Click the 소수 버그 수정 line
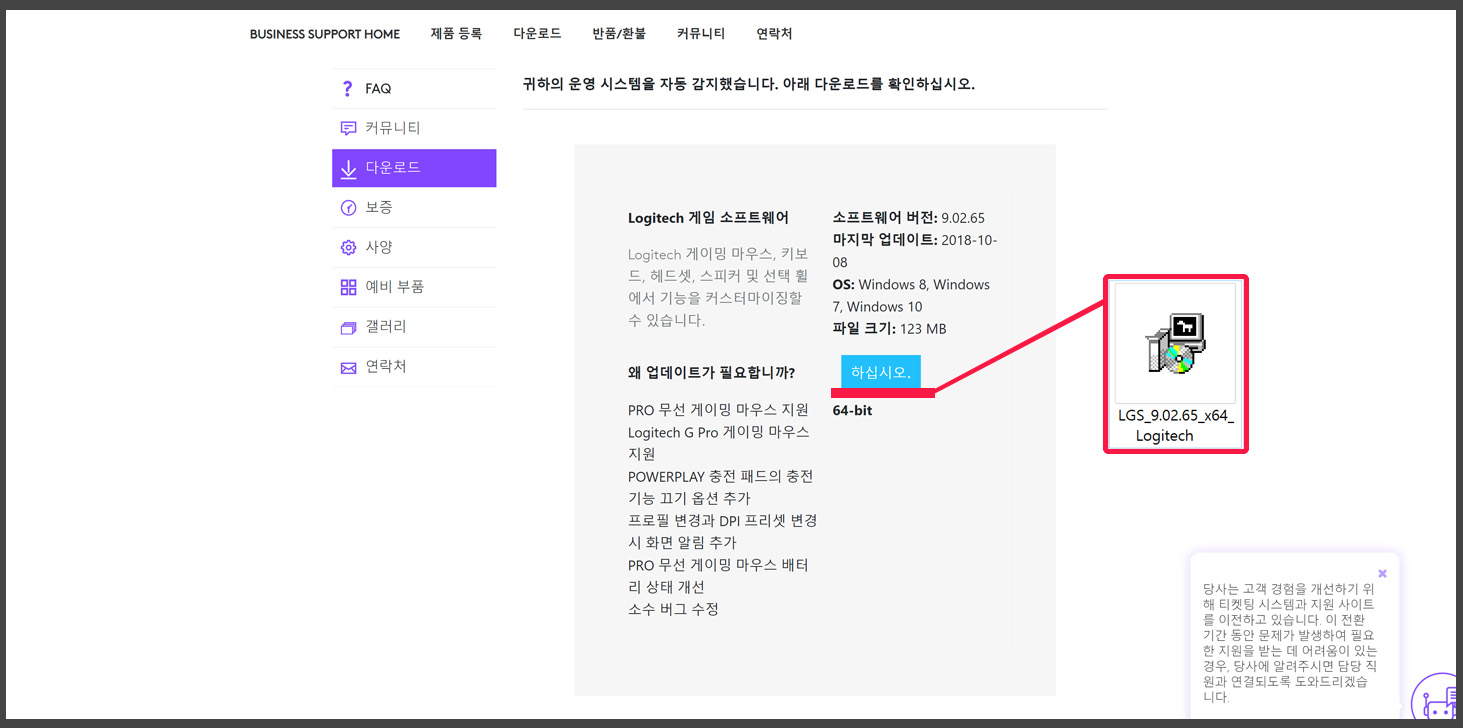 pos(673,609)
